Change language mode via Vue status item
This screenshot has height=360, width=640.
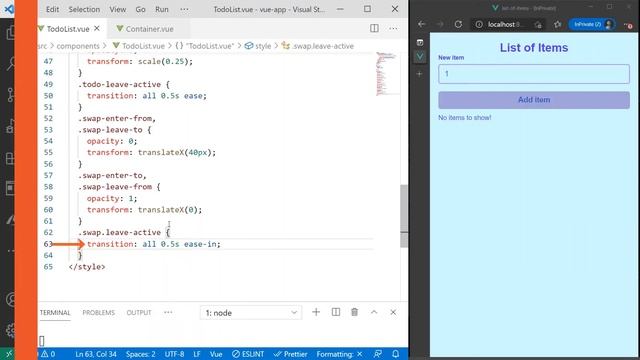tap(216, 354)
